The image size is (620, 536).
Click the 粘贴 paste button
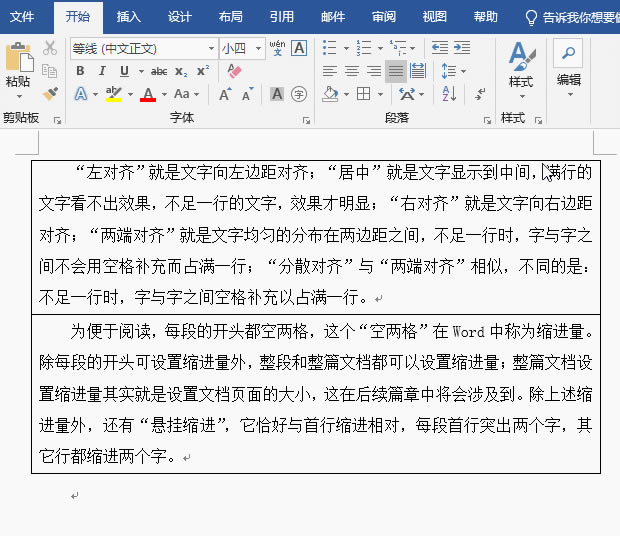pos(18,68)
